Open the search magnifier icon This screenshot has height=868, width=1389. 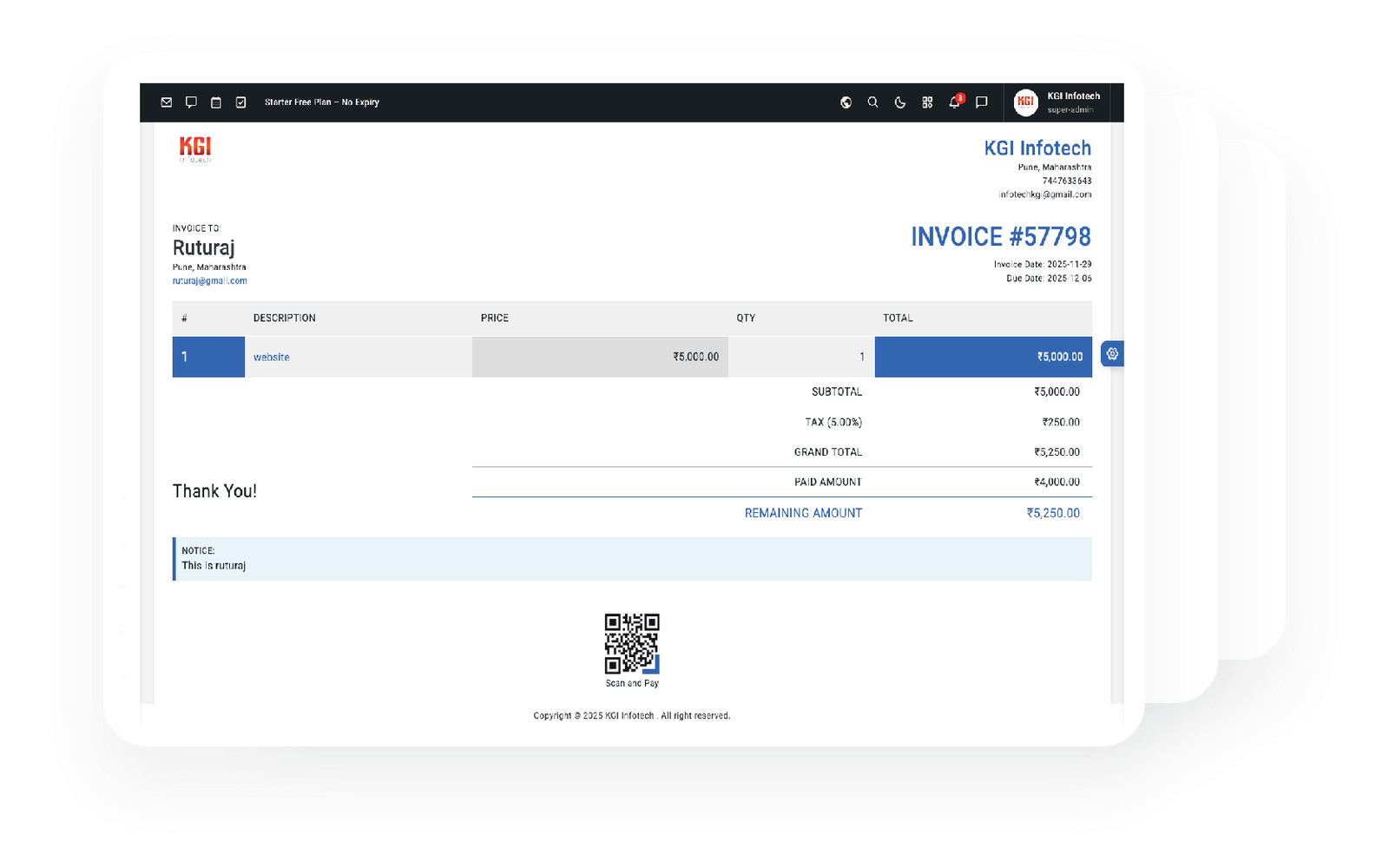click(872, 102)
